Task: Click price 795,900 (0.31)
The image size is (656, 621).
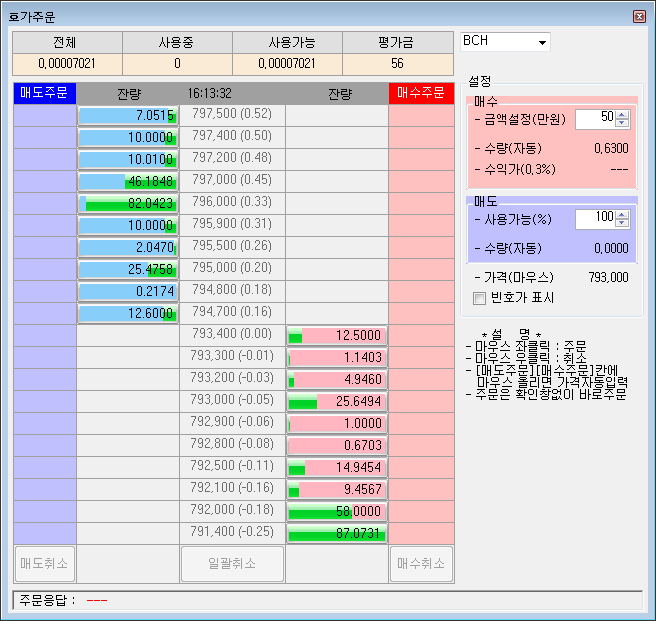Action: pos(232,224)
